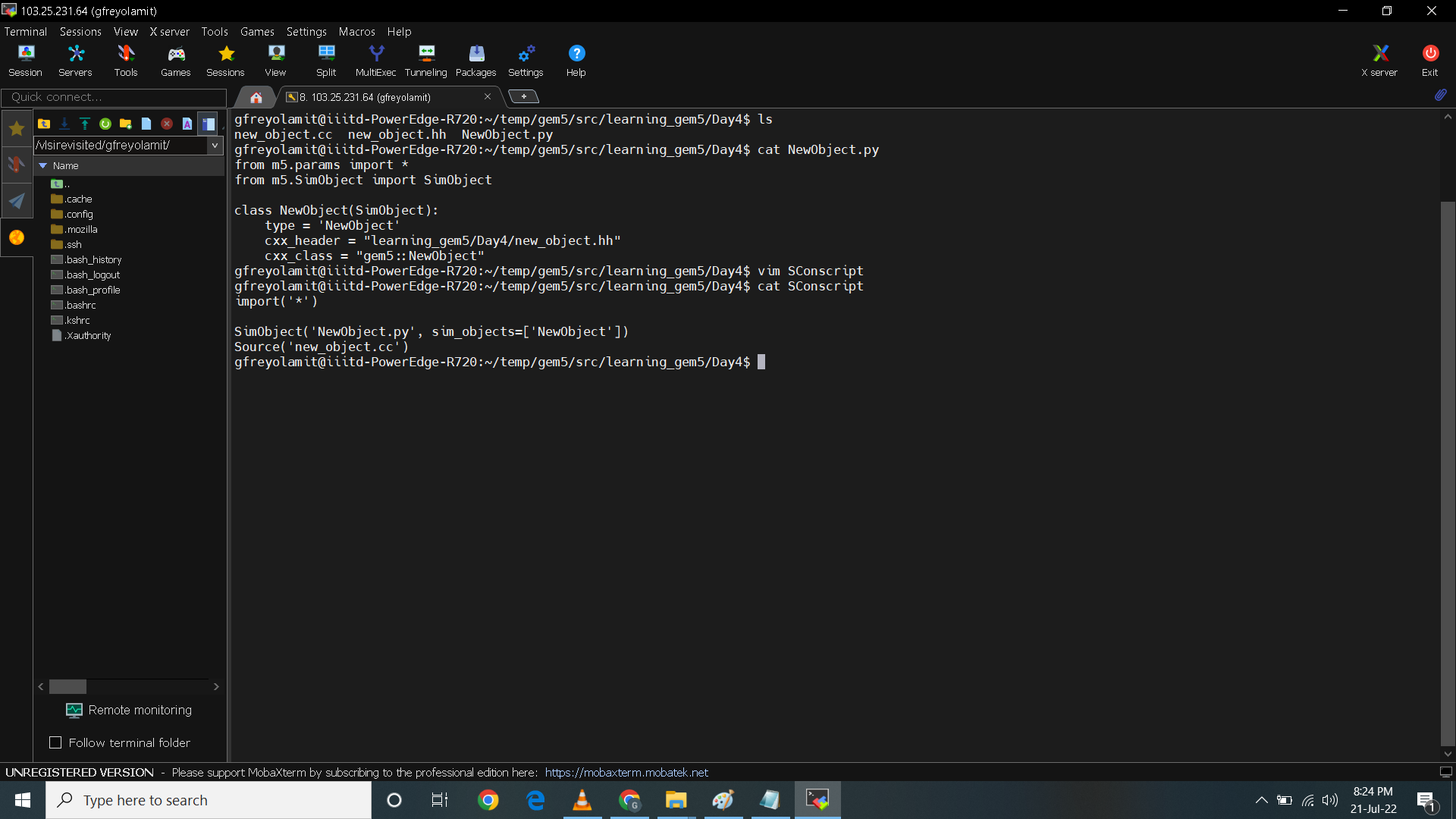Create new folder using folder-plus icon
Image resolution: width=1456 pixels, height=819 pixels.
(x=126, y=124)
